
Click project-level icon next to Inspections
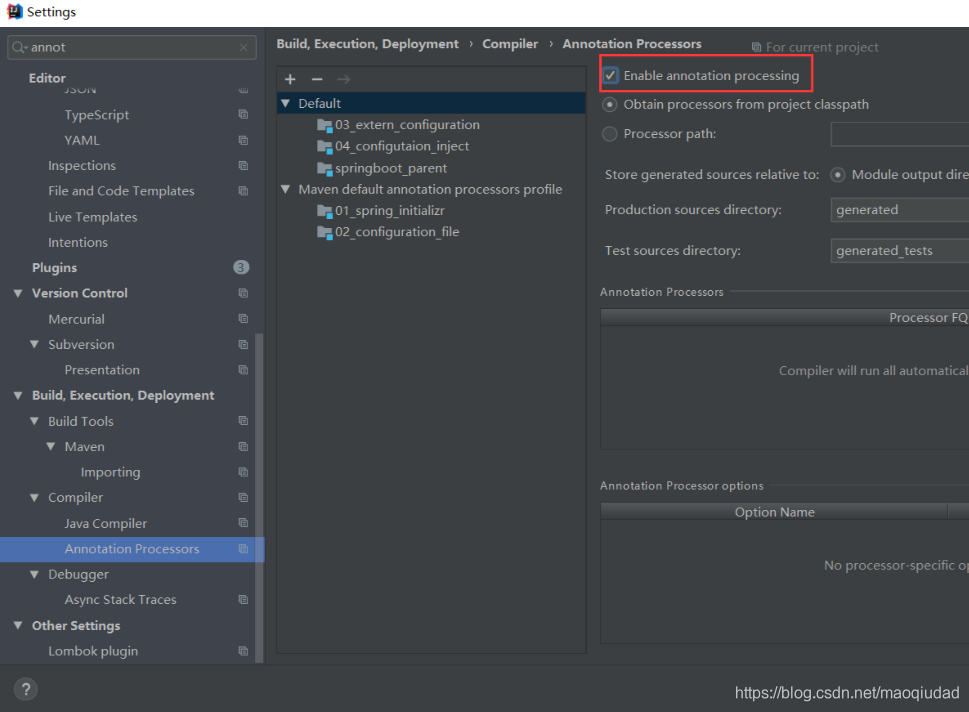pyautogui.click(x=243, y=166)
